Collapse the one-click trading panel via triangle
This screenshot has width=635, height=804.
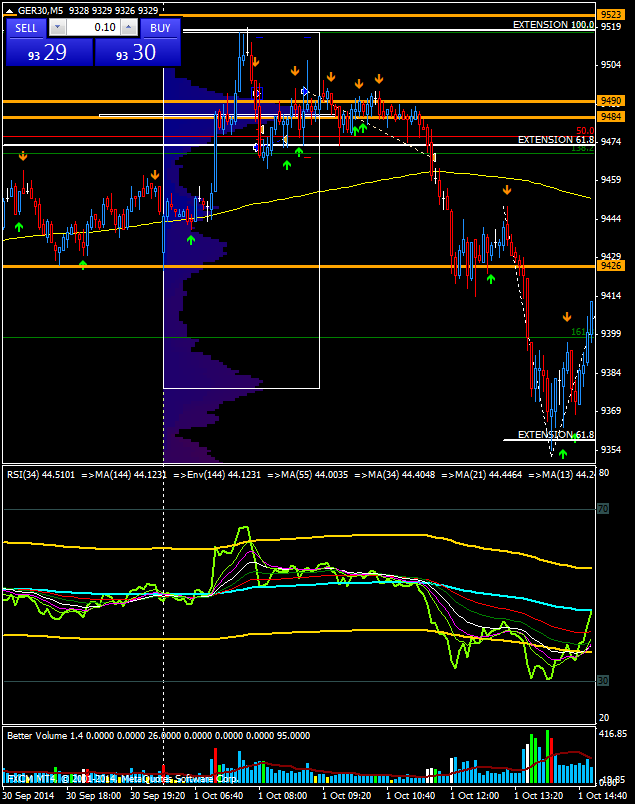tap(10, 10)
